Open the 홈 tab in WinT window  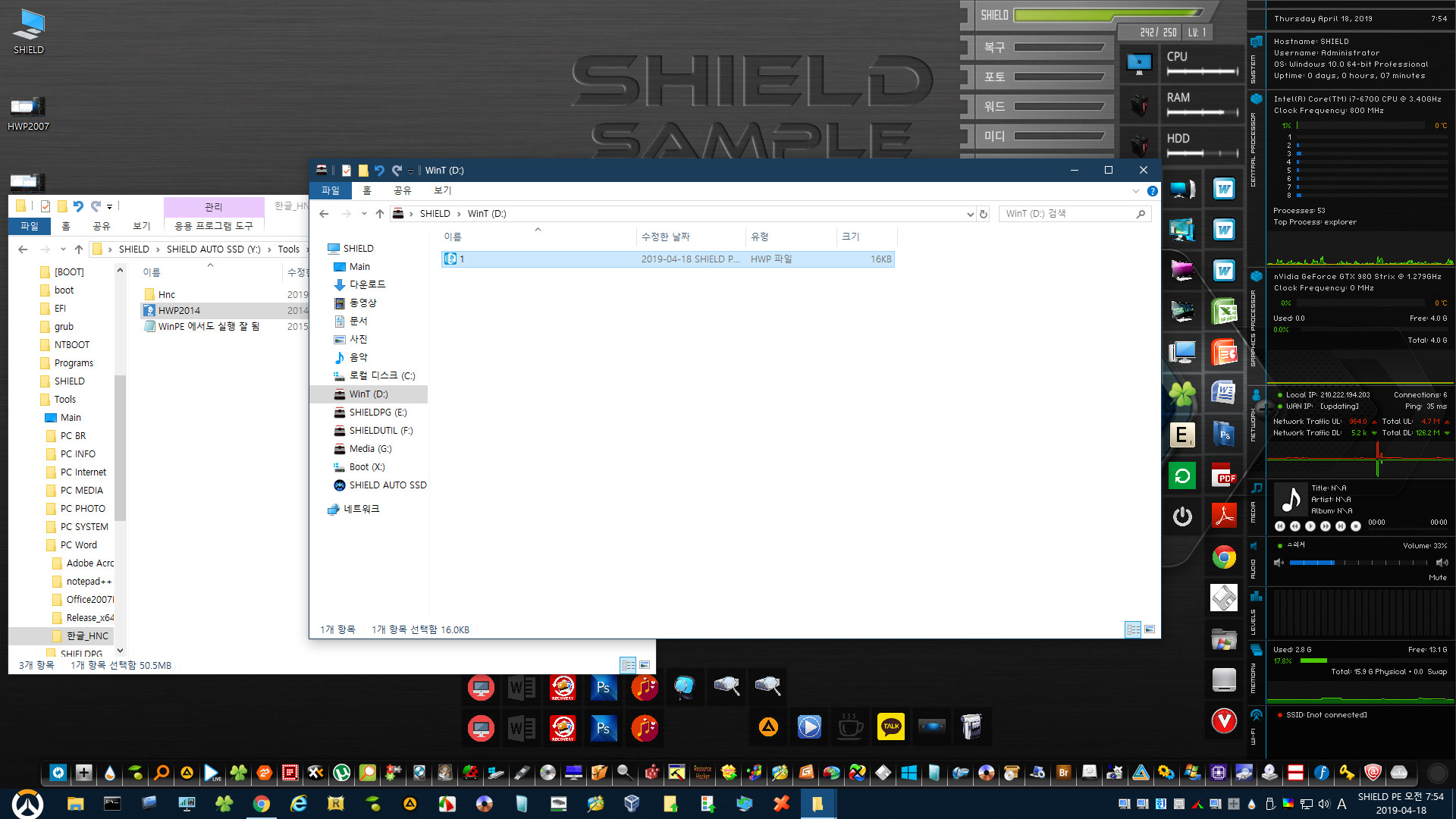(367, 190)
